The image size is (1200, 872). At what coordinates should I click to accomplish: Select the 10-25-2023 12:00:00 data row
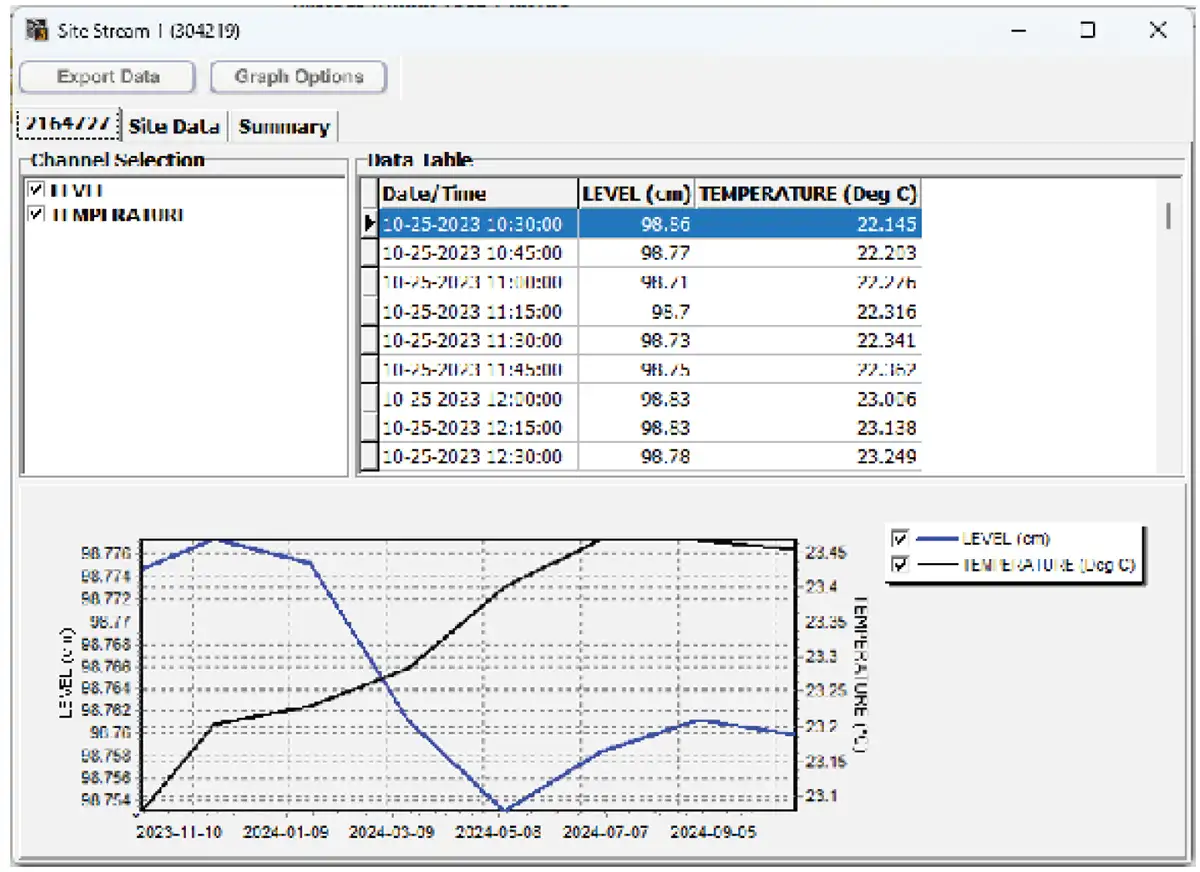coord(480,399)
